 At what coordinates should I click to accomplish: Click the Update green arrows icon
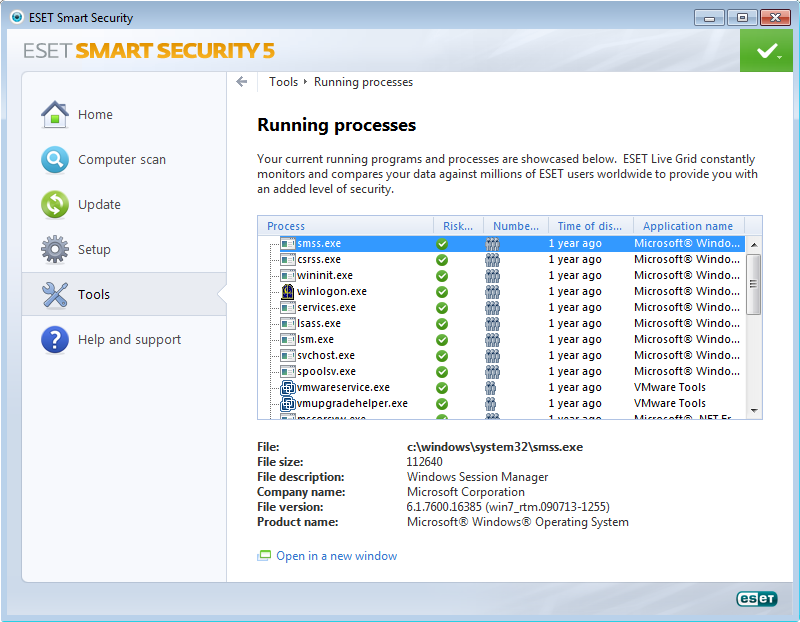pyautogui.click(x=55, y=205)
